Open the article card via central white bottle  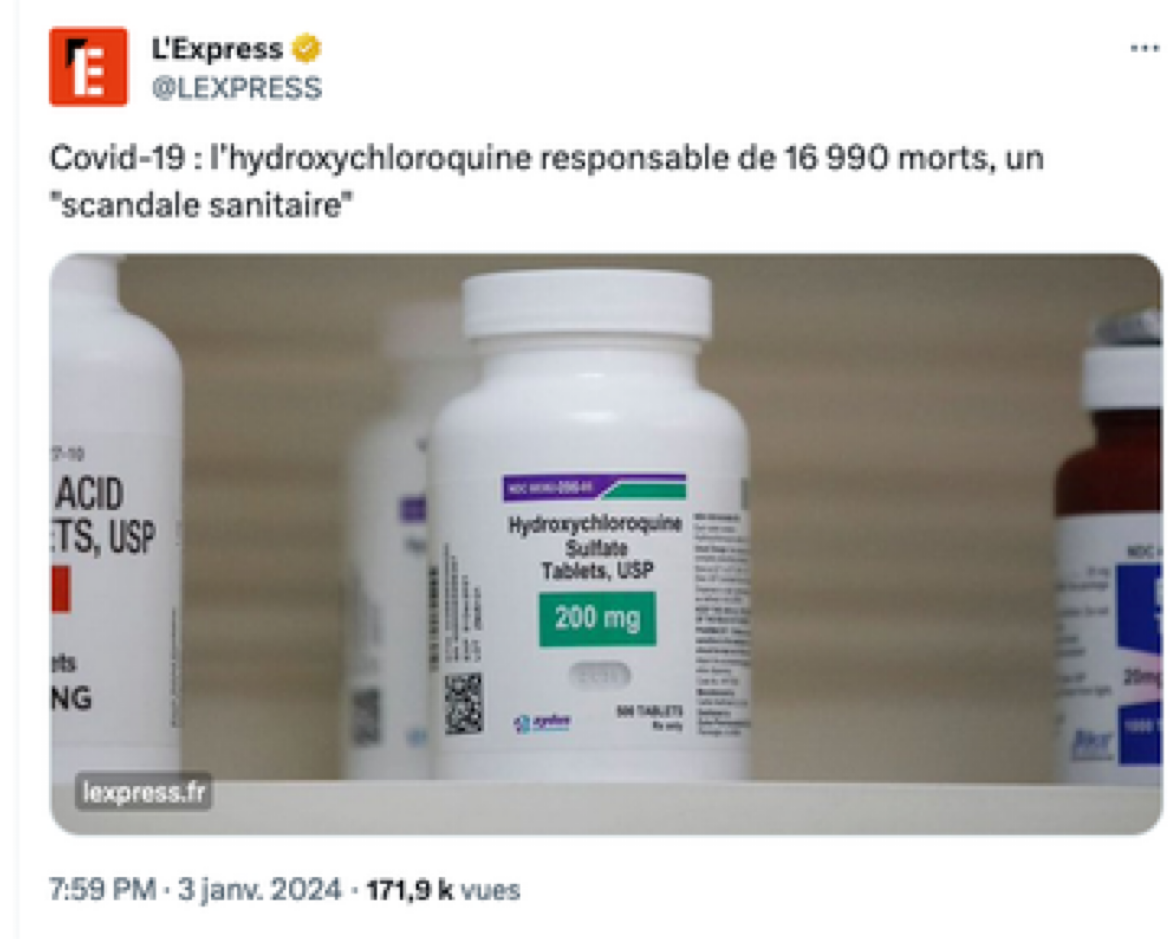589,567
